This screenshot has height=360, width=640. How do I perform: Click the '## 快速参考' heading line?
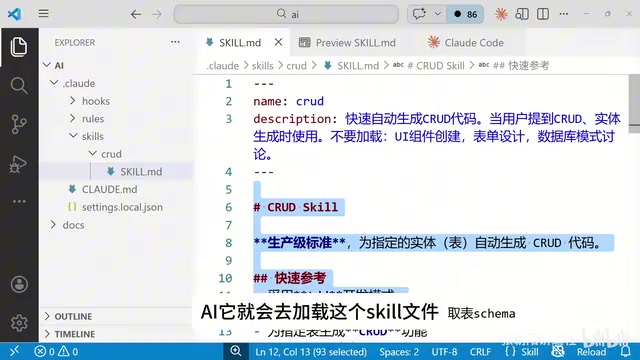pos(289,278)
